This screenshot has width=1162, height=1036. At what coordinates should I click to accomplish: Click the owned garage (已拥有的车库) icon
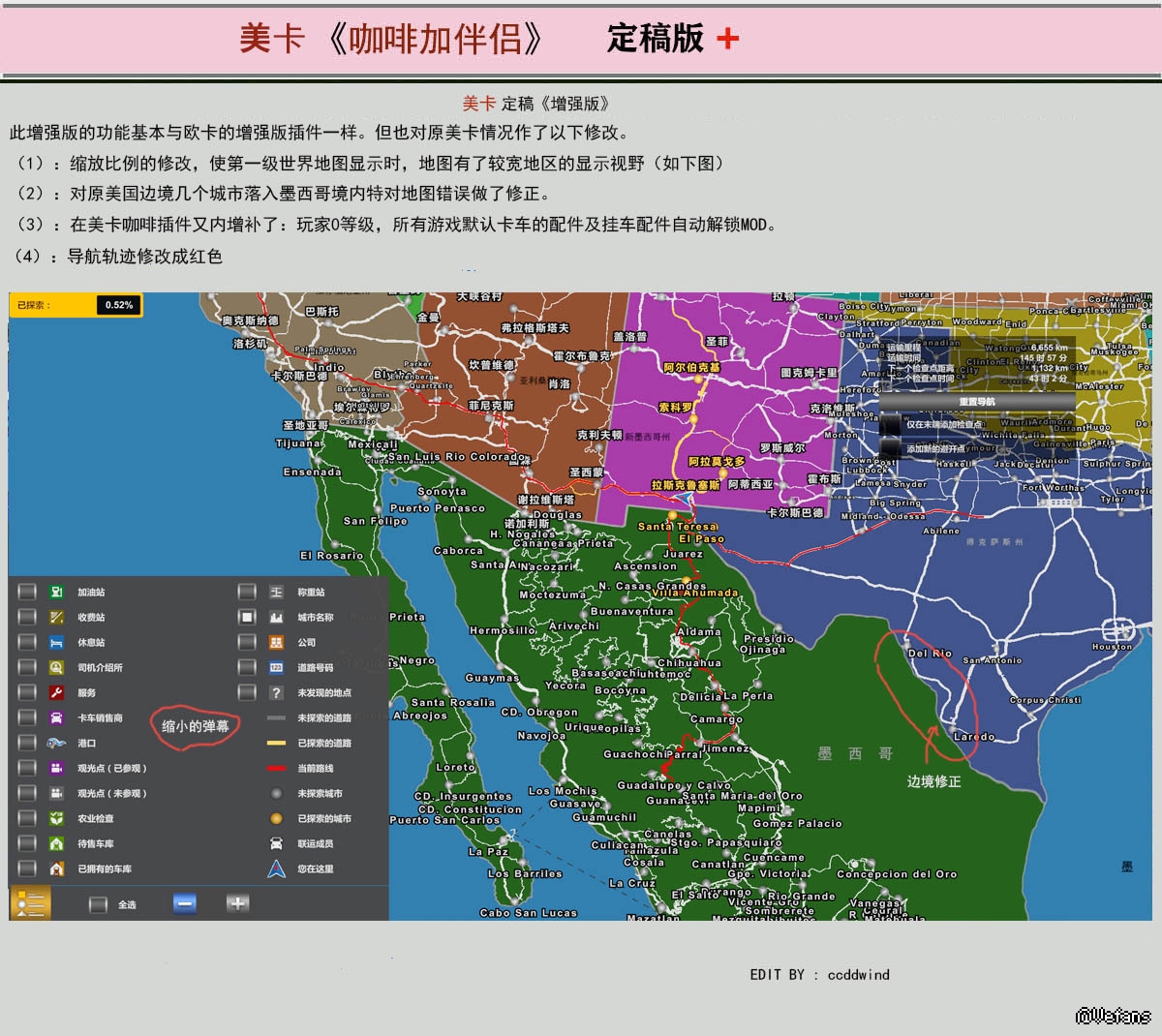click(x=56, y=868)
